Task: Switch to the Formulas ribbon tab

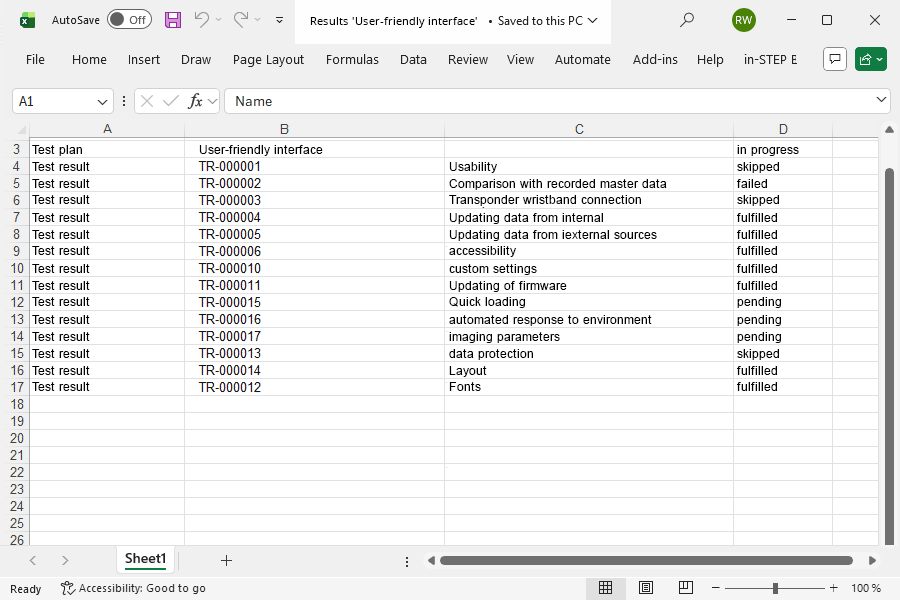Action: coord(352,59)
